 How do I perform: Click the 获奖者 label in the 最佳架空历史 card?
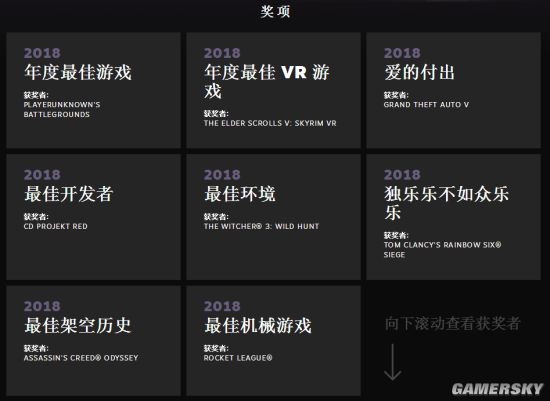point(36,348)
